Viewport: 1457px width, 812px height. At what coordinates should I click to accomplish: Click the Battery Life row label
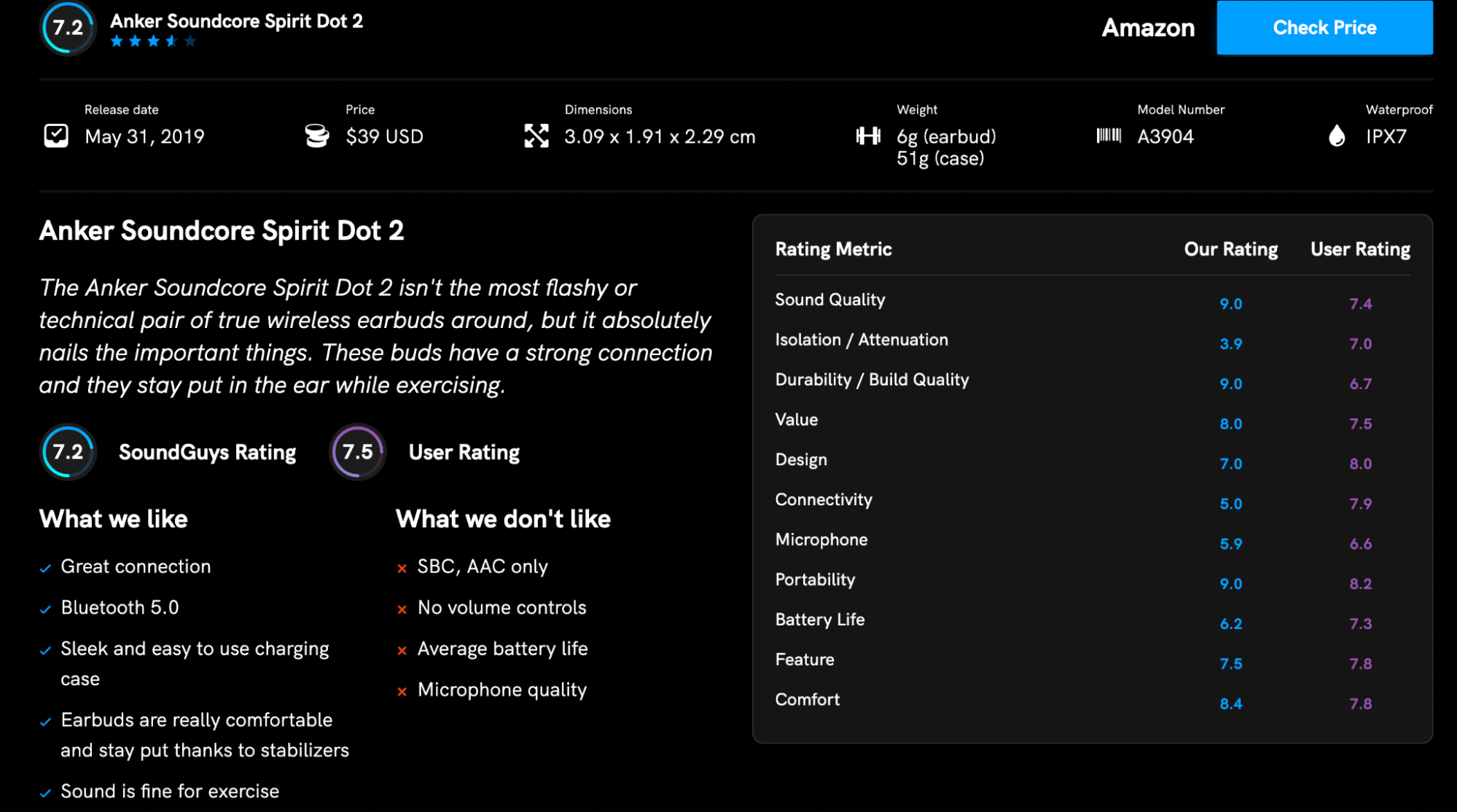point(820,620)
